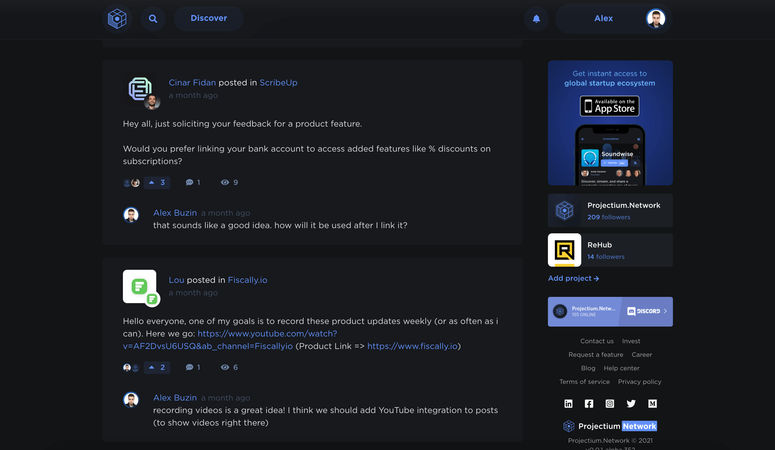Open Alex Buzin's profile from ScribeUp comment

(x=175, y=213)
